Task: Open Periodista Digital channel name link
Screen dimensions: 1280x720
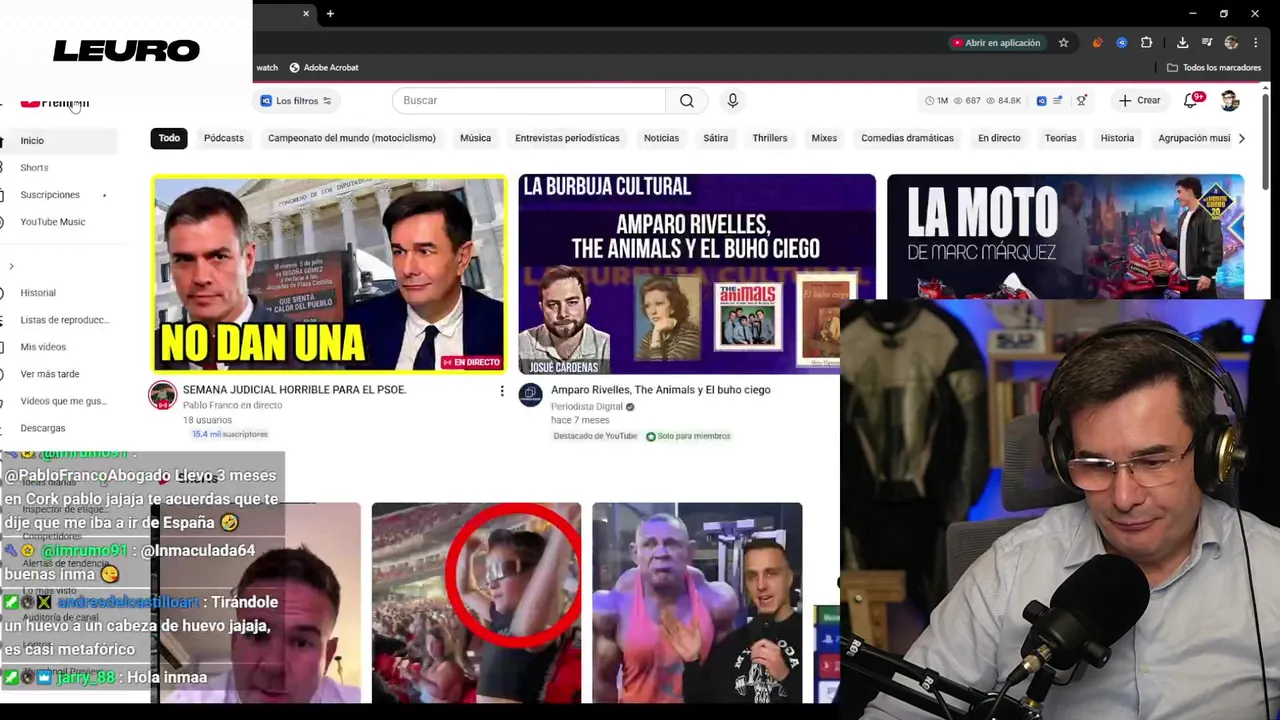Action: [586, 407]
